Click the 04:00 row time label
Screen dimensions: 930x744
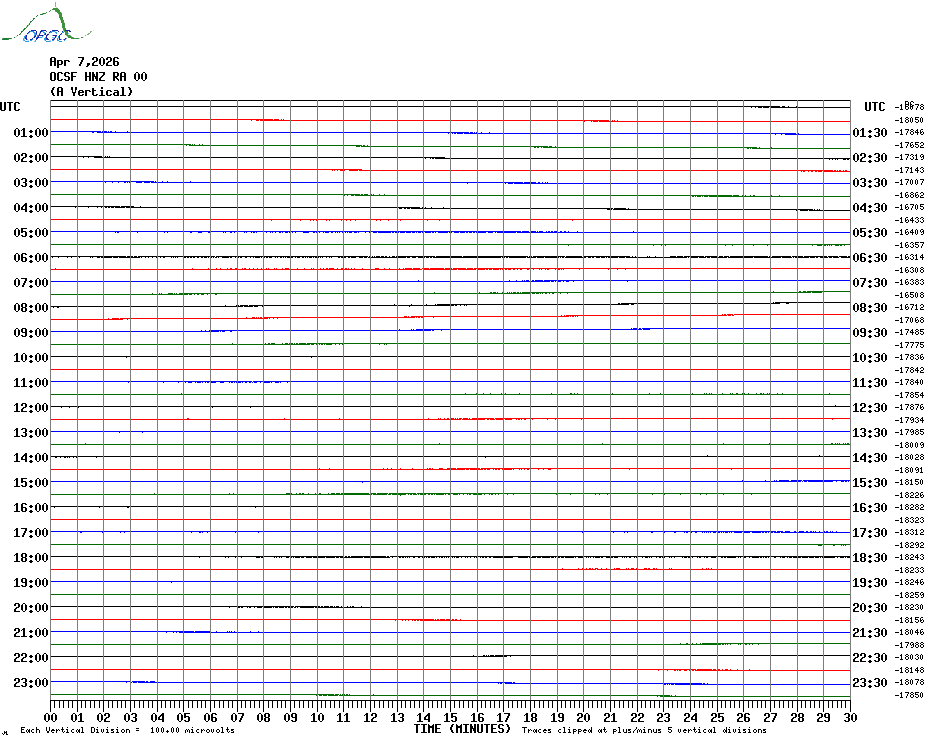(x=31, y=207)
